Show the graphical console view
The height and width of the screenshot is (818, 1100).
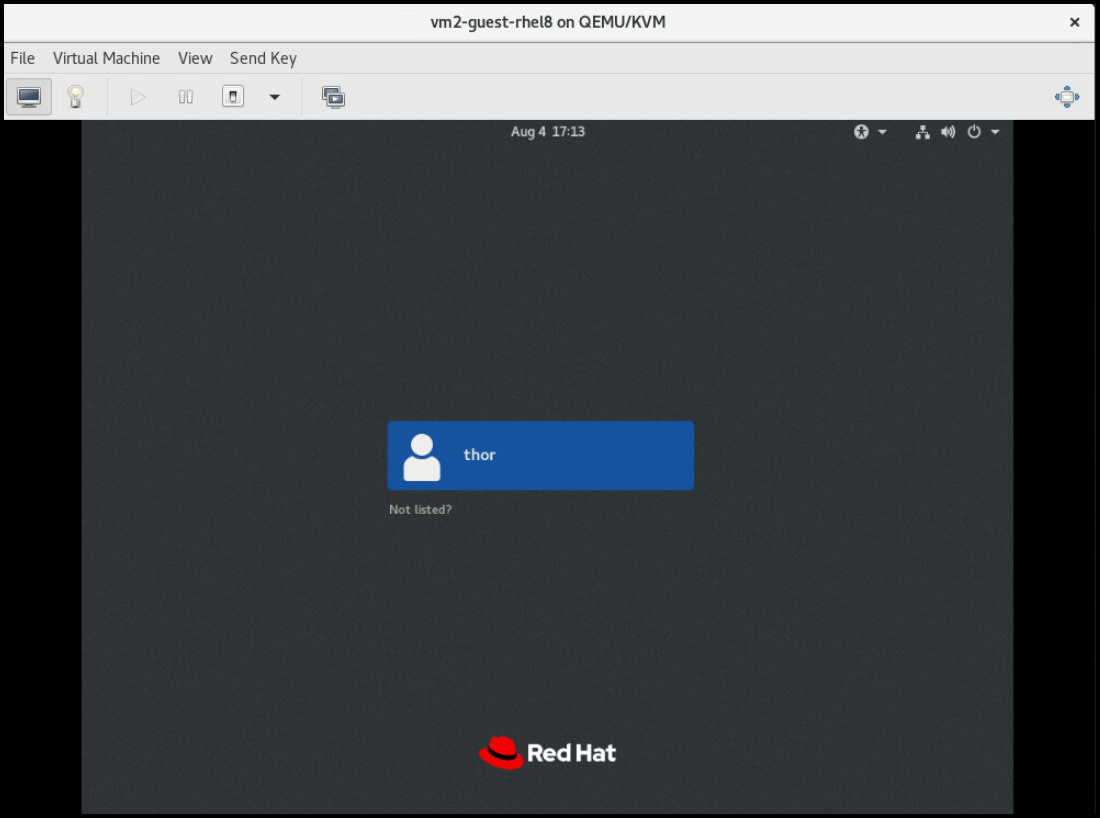(29, 97)
